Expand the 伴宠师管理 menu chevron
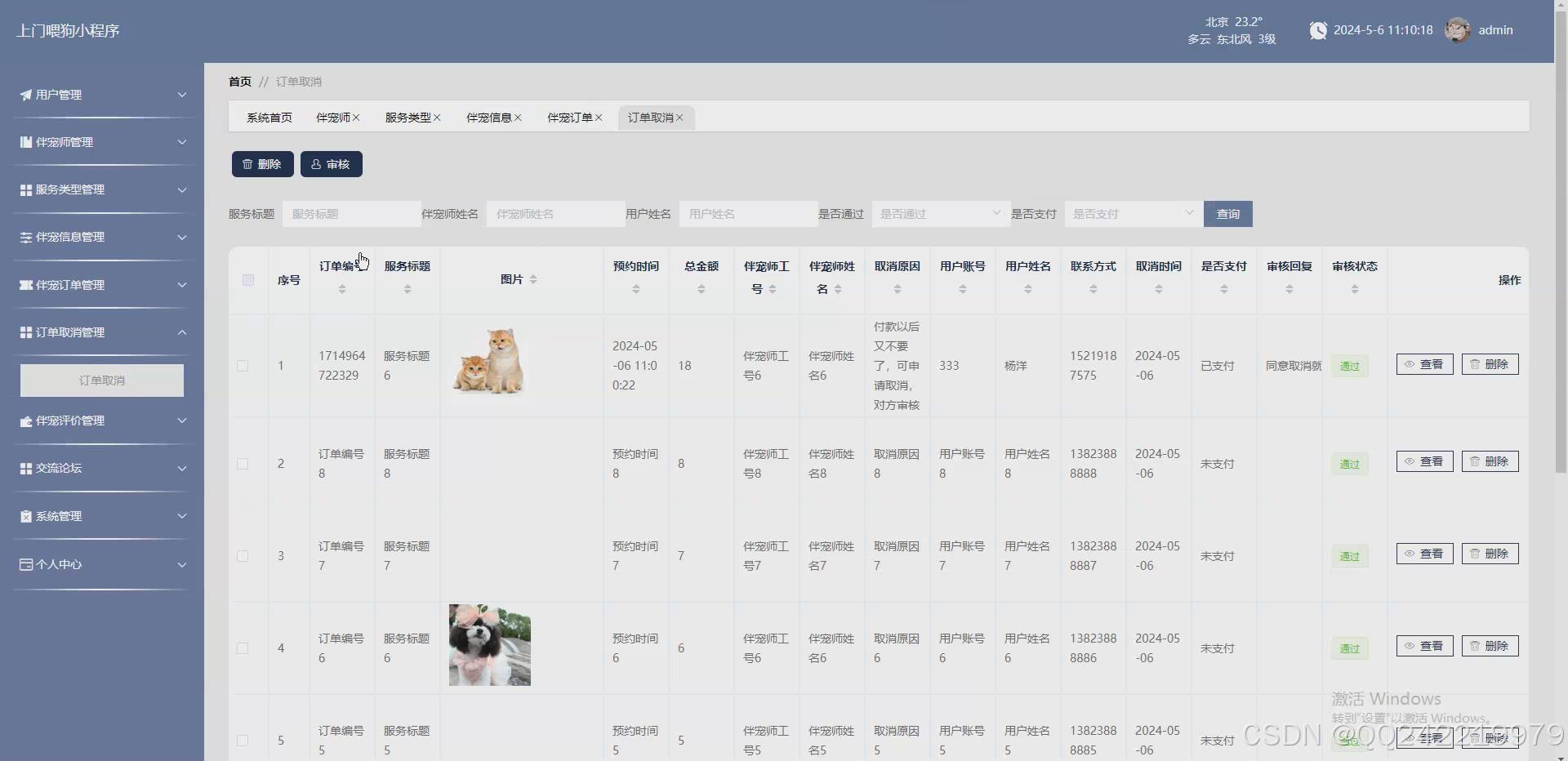 pyautogui.click(x=182, y=142)
